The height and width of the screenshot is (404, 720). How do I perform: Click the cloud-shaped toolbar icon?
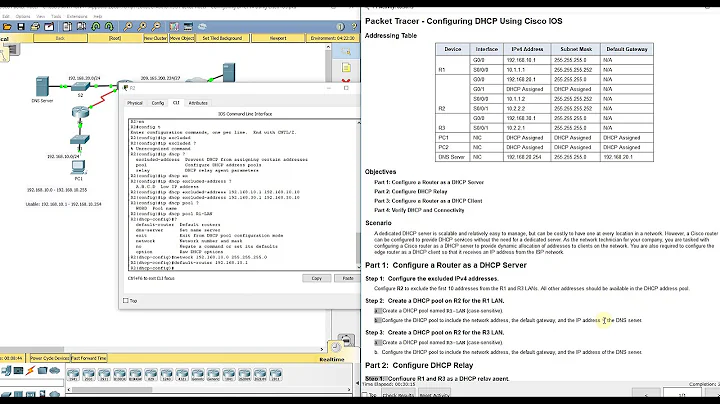pos(202,27)
